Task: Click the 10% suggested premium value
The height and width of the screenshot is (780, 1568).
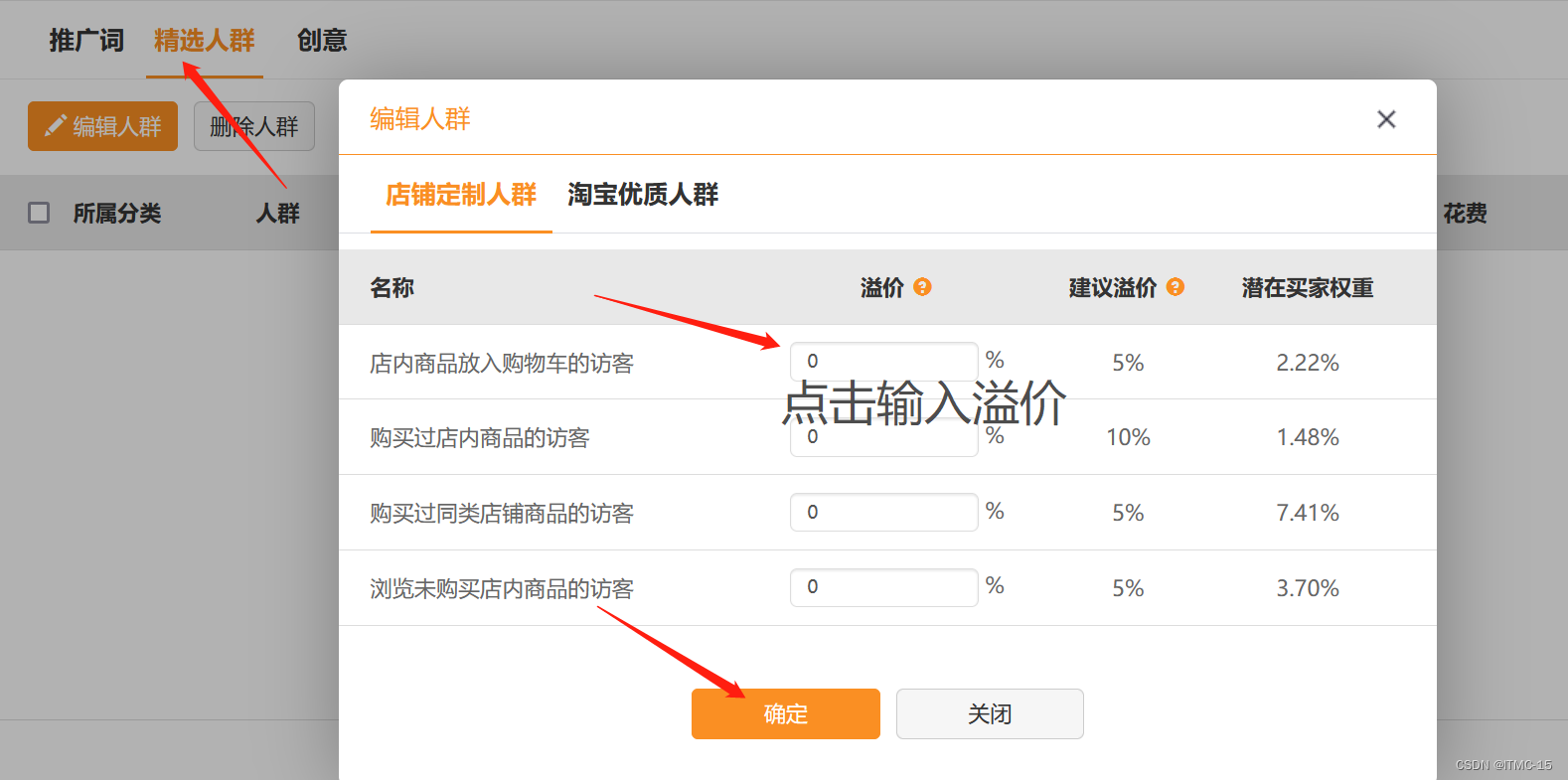Action: pos(1129,437)
